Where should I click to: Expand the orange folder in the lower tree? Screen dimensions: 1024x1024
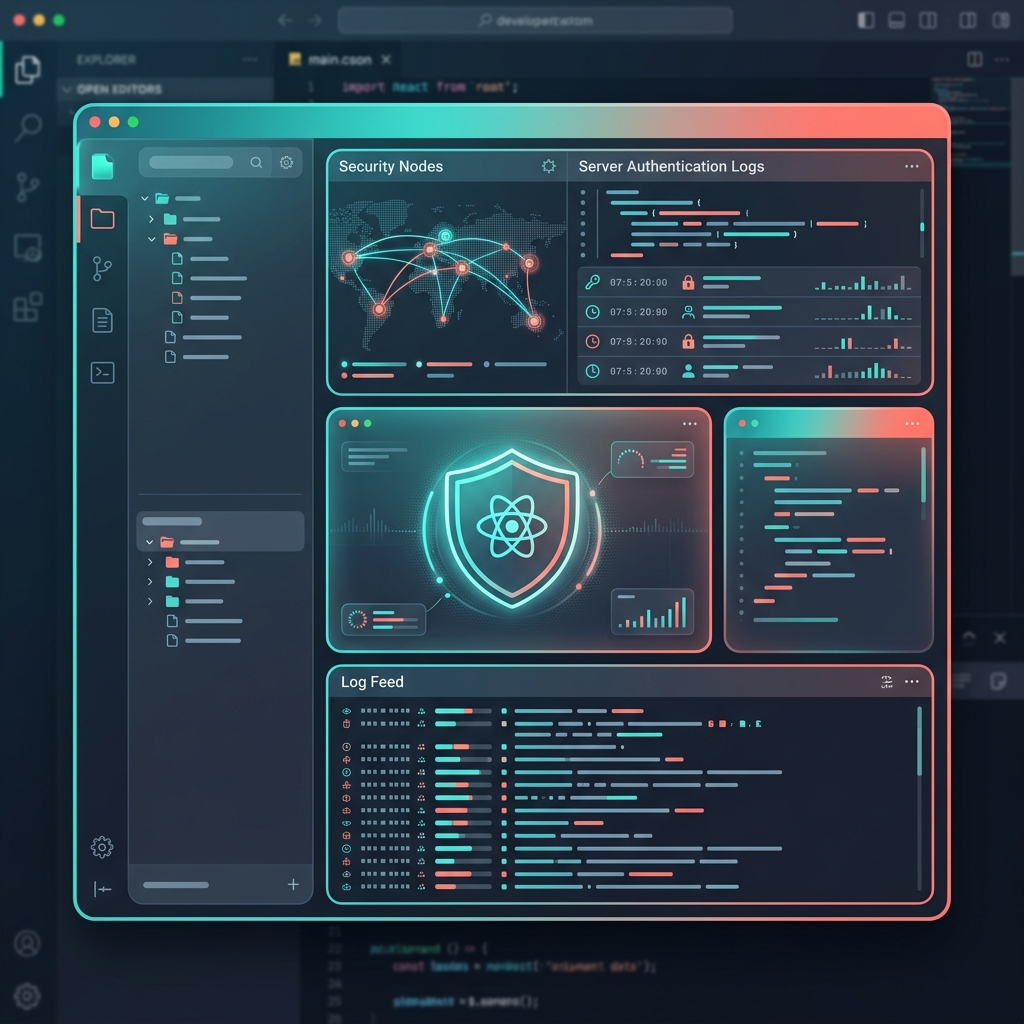(150, 562)
